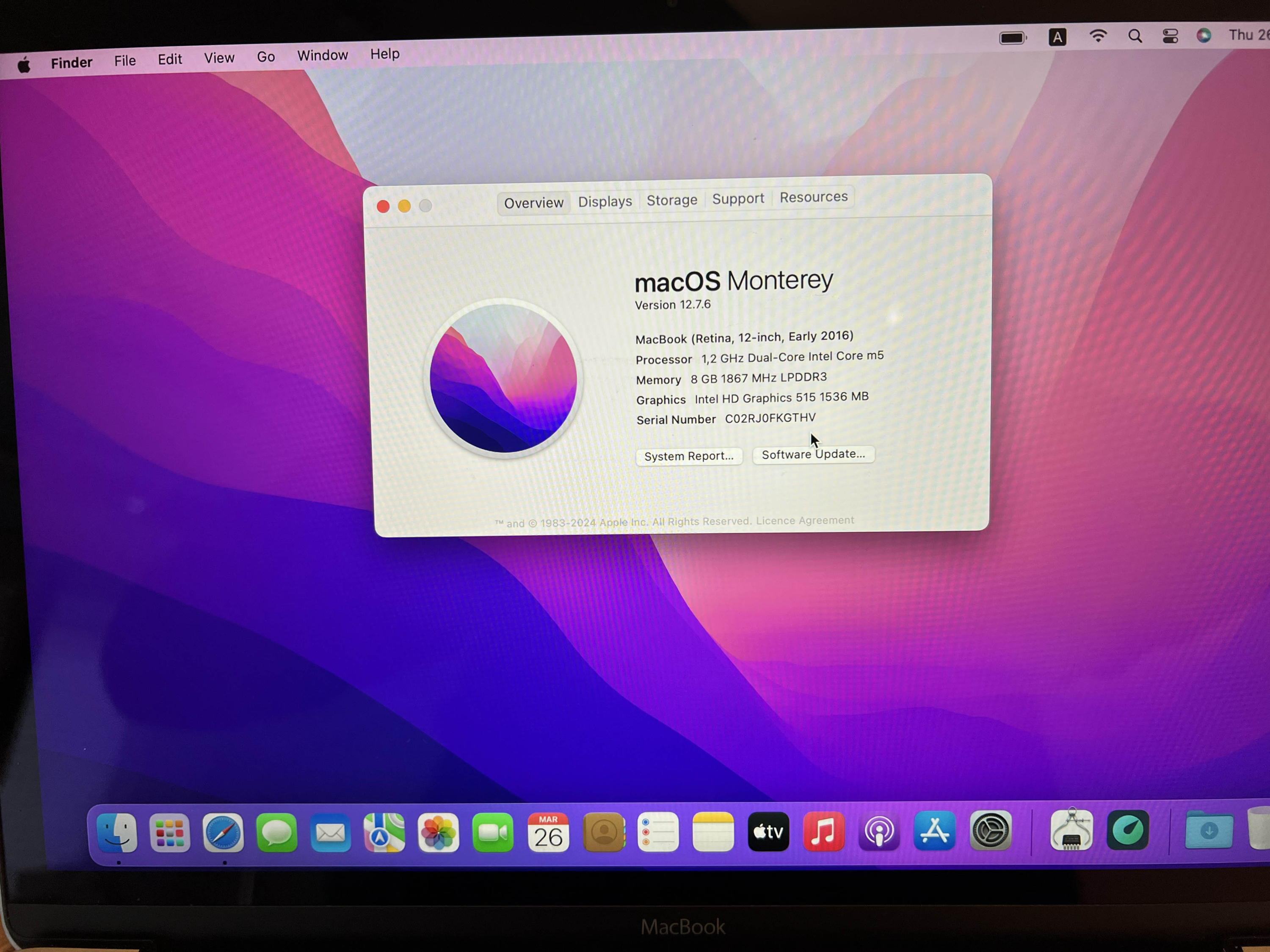Open the File menu
Viewport: 1270px width, 952px height.
pos(125,61)
